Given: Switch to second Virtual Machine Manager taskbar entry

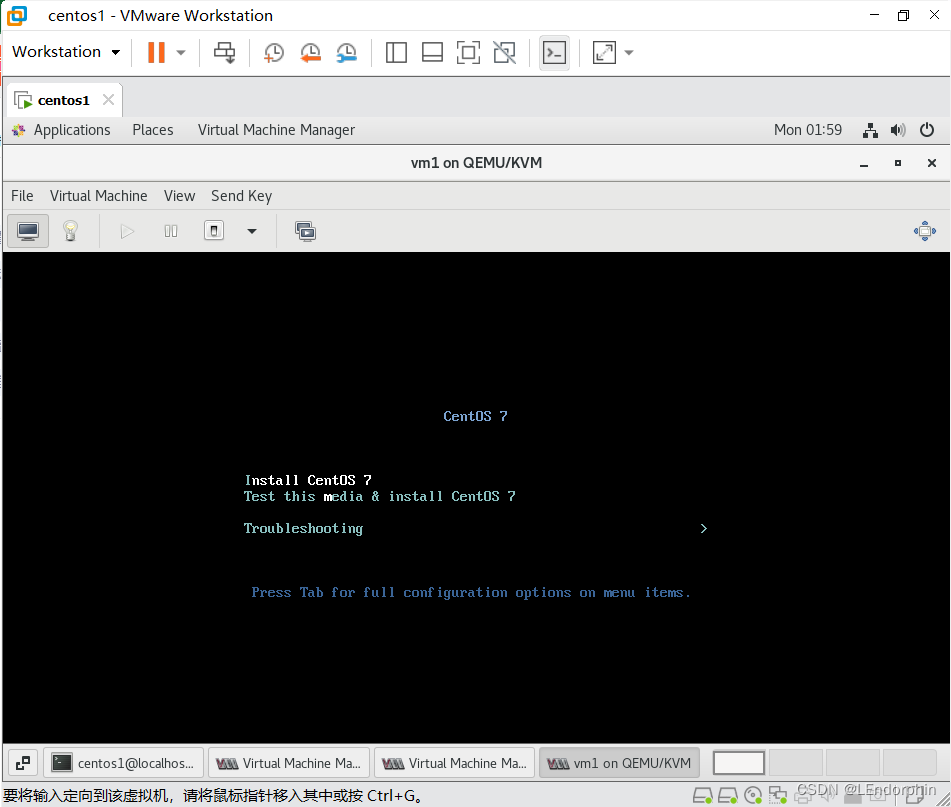Looking at the screenshot, I should [455, 763].
